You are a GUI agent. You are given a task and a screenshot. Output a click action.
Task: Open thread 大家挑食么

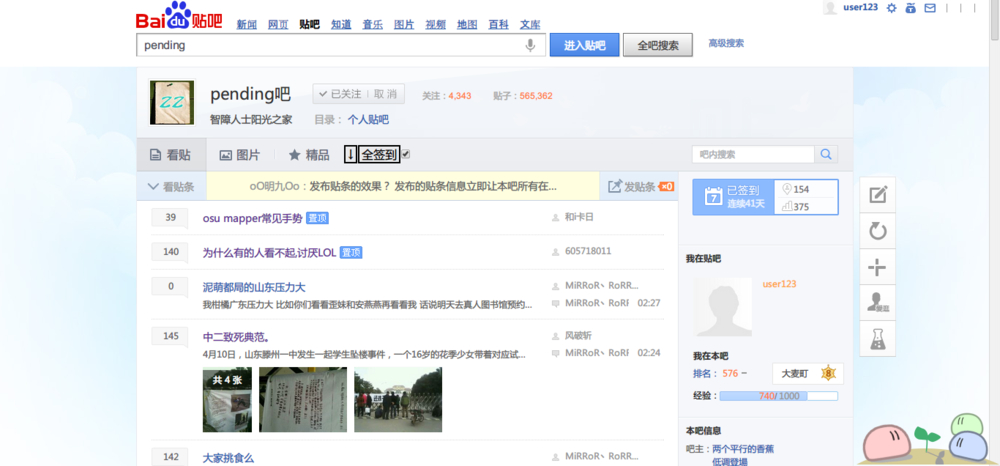click(228, 458)
